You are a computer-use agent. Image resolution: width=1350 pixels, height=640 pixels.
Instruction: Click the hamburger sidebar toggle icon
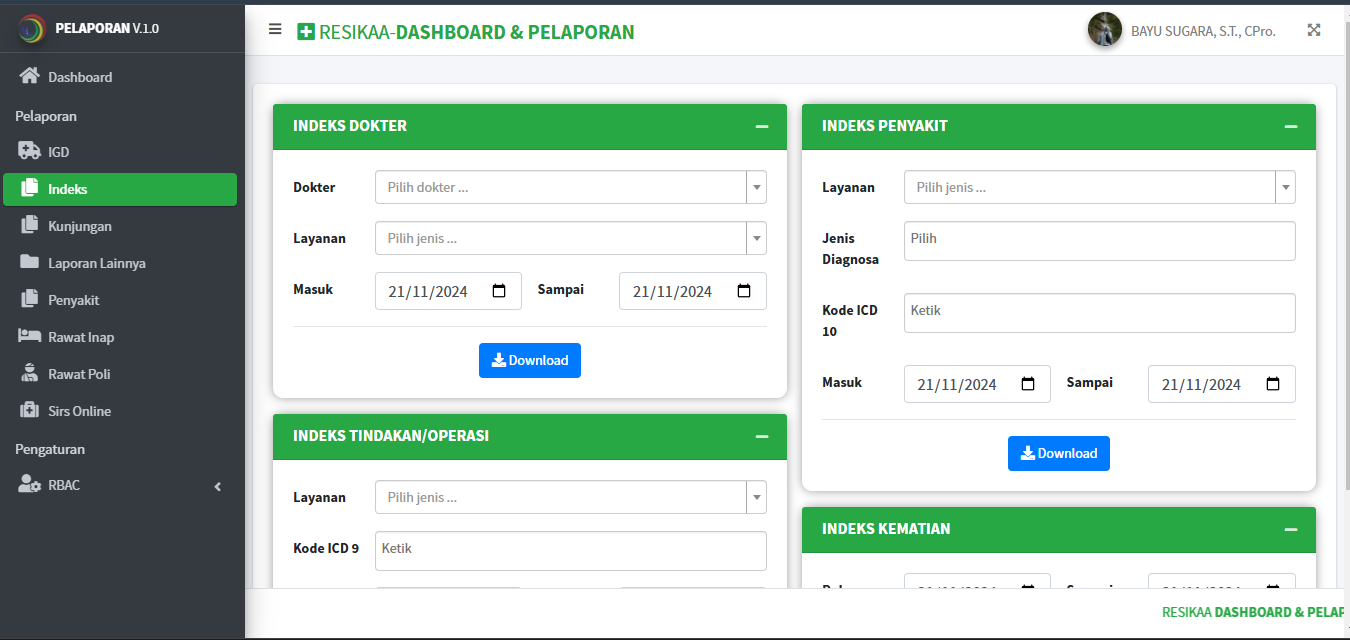click(275, 29)
